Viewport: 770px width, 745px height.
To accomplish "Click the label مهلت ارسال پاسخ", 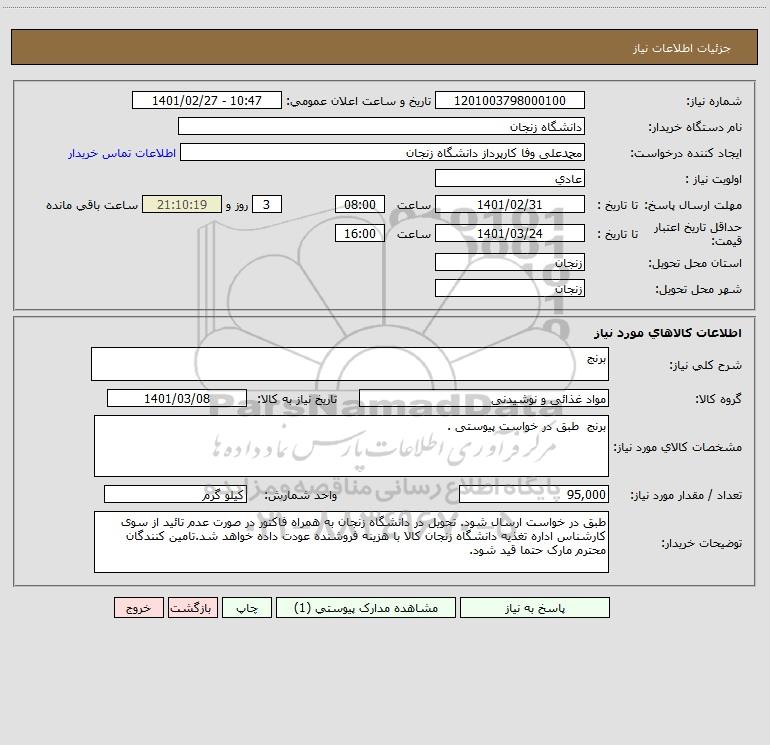I will pos(693,205).
